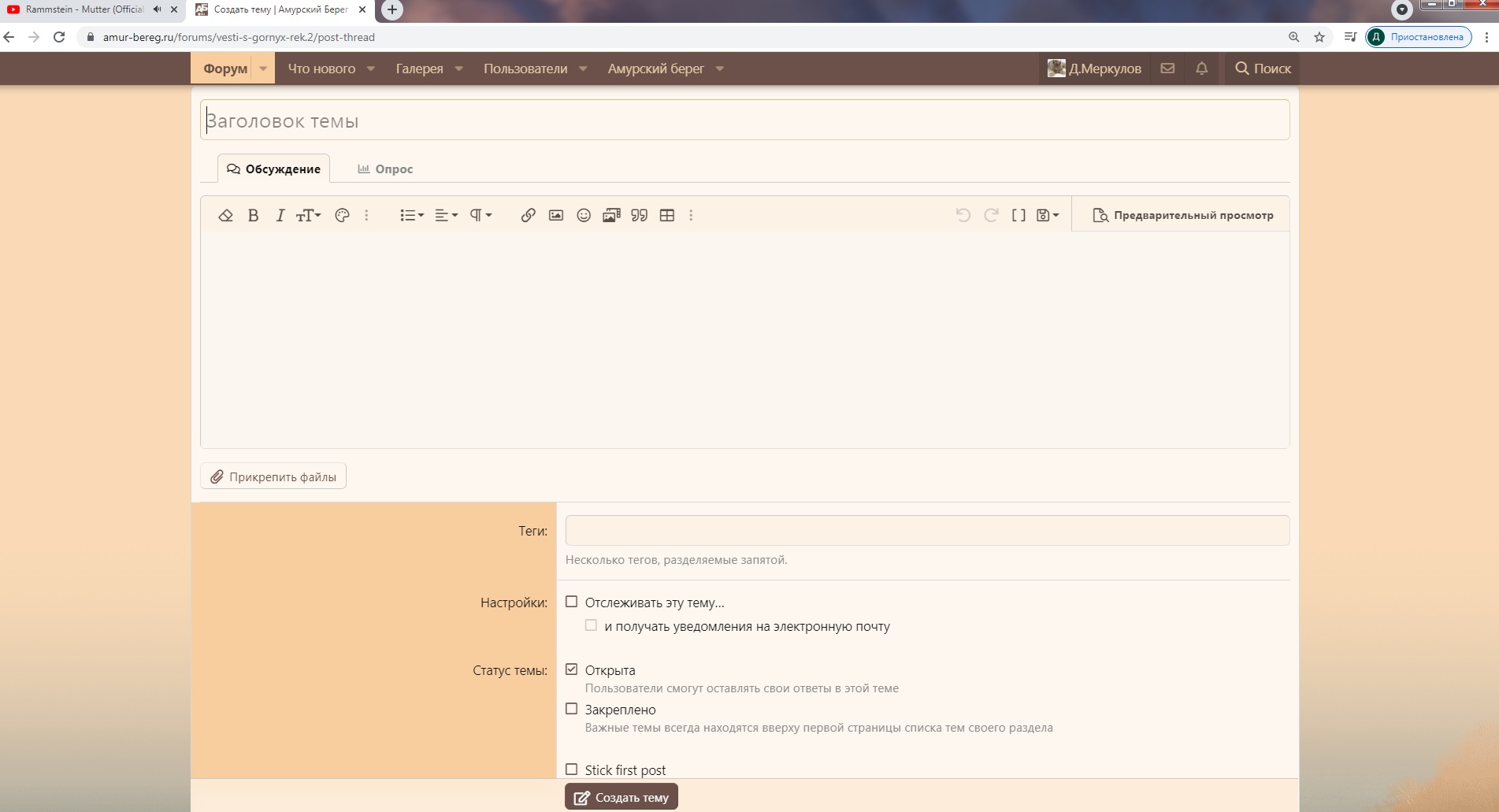Click the Bold formatting icon
The height and width of the screenshot is (812, 1499).
pos(253,215)
